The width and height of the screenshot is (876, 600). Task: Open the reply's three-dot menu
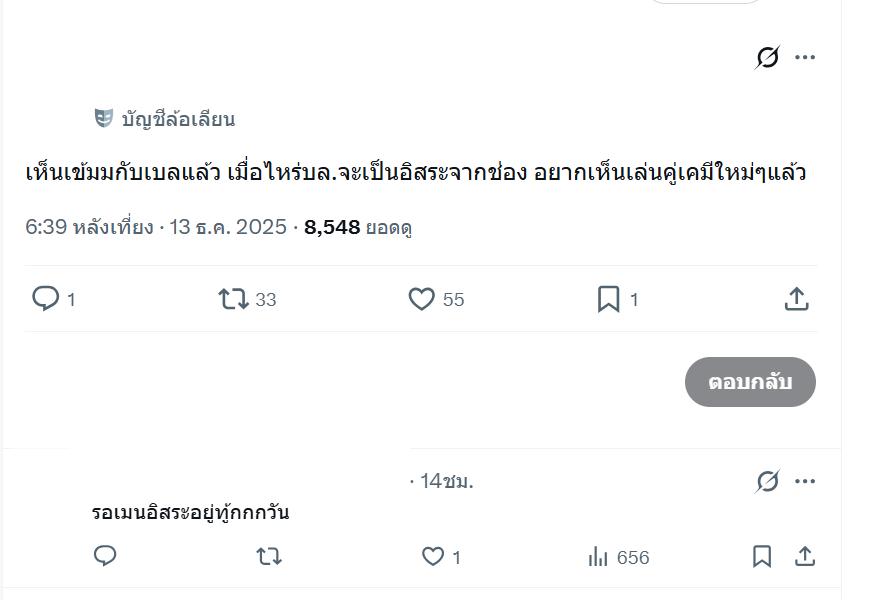pyautogui.click(x=805, y=482)
